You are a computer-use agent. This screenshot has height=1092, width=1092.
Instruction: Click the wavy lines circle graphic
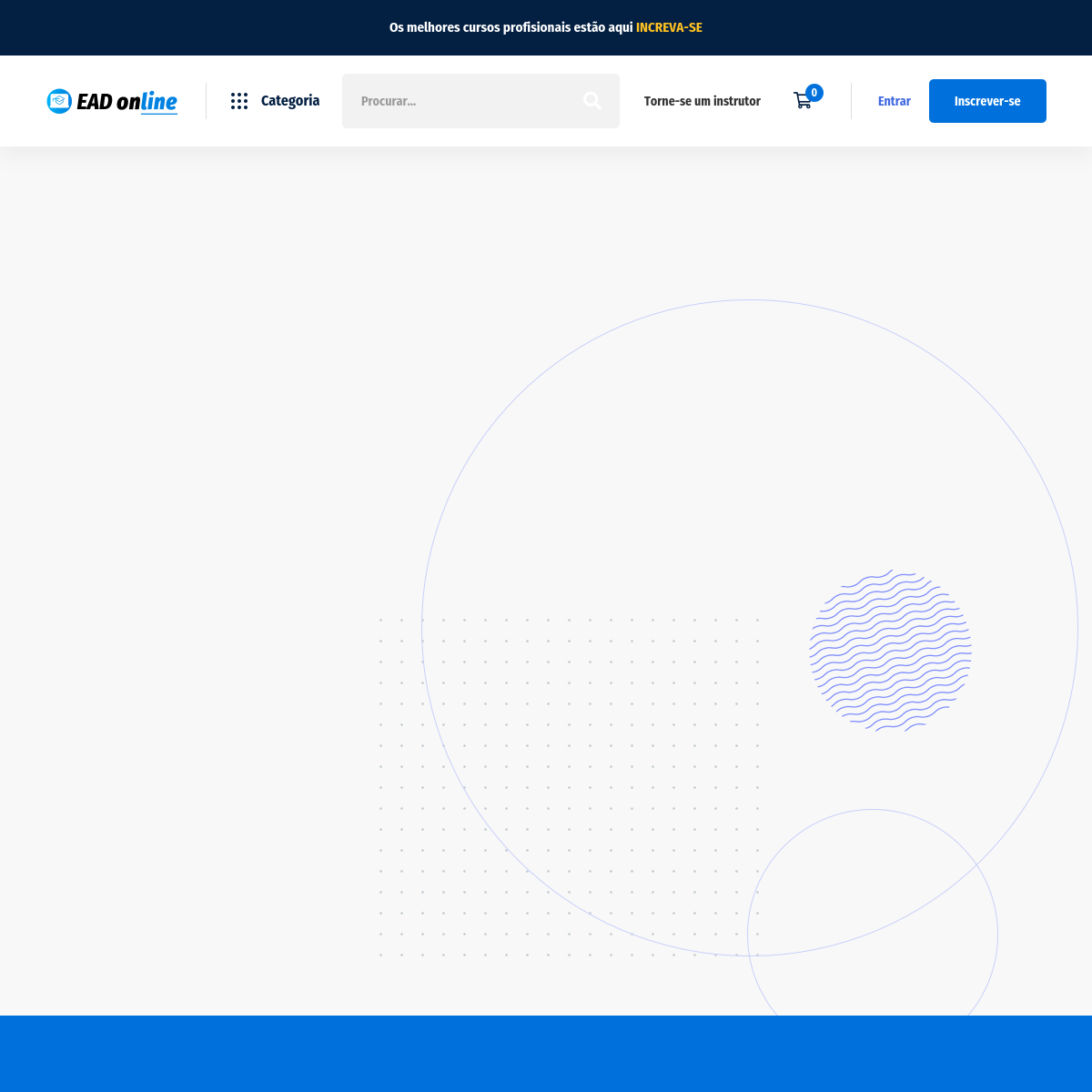click(x=890, y=651)
